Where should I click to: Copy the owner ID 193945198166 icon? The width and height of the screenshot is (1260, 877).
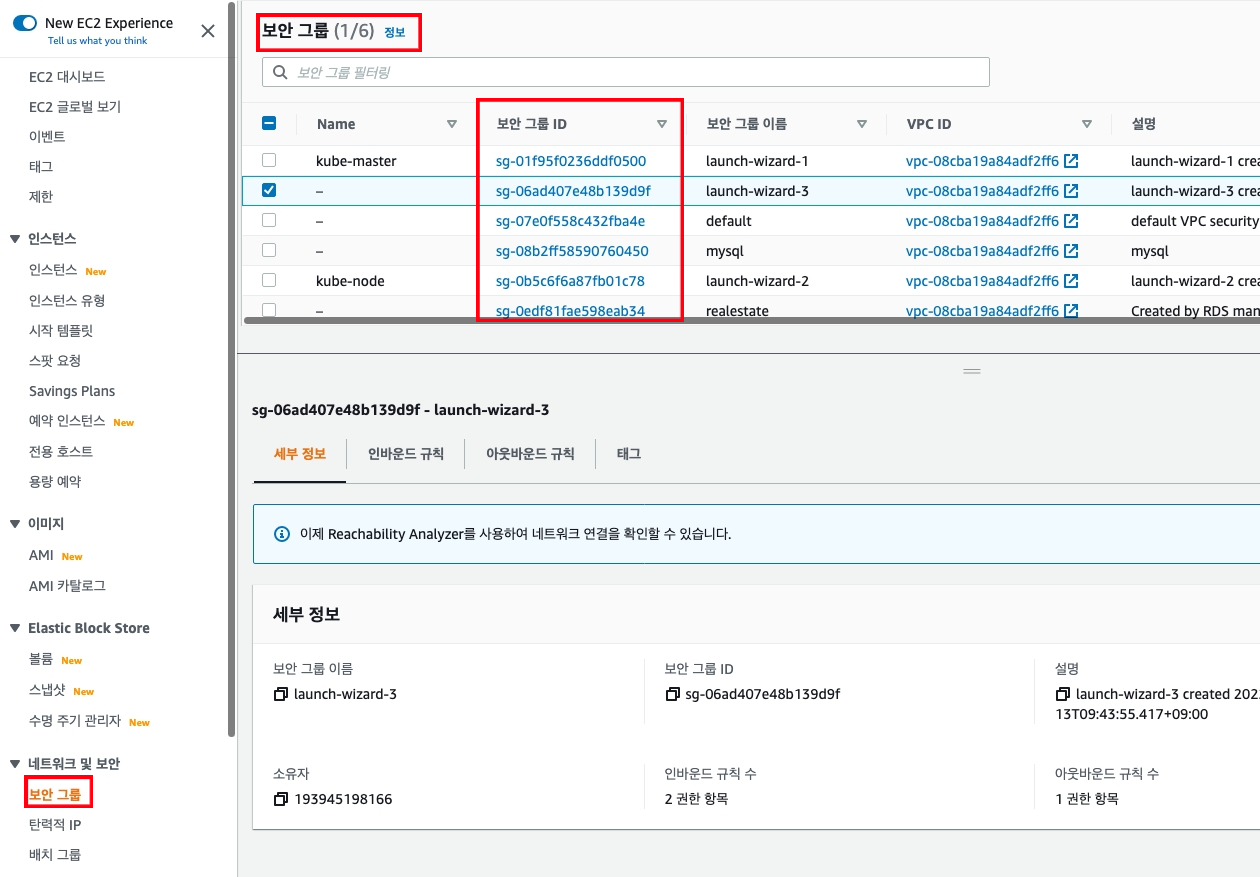click(280, 799)
